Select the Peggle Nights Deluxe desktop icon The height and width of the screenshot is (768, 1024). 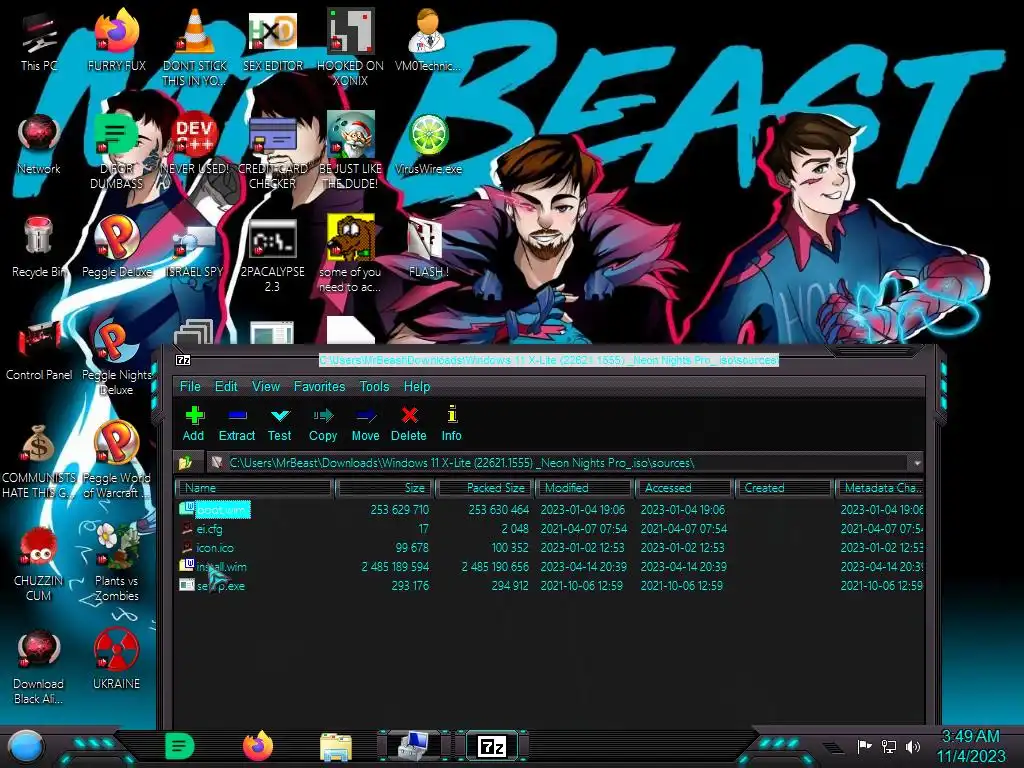[x=117, y=358]
